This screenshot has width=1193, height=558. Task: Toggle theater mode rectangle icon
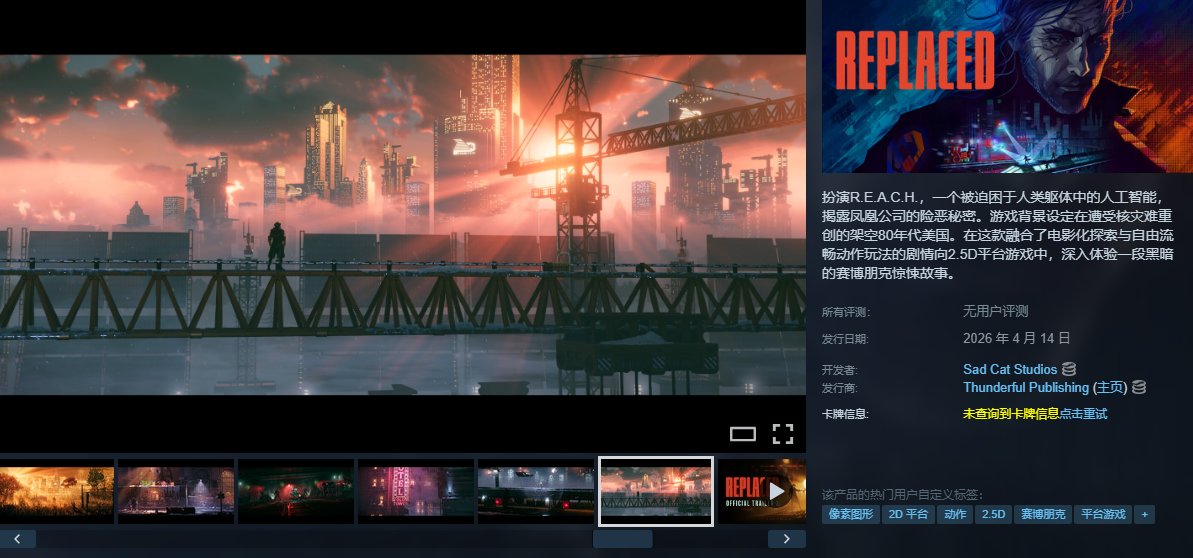[743, 434]
